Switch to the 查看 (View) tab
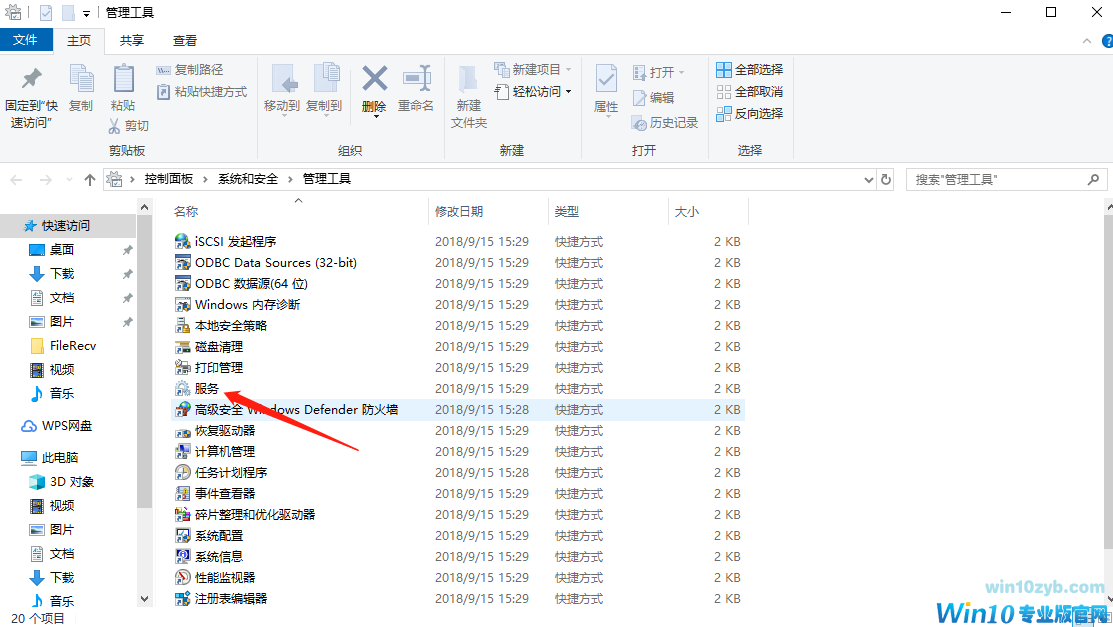The width and height of the screenshot is (1113, 627). click(186, 41)
